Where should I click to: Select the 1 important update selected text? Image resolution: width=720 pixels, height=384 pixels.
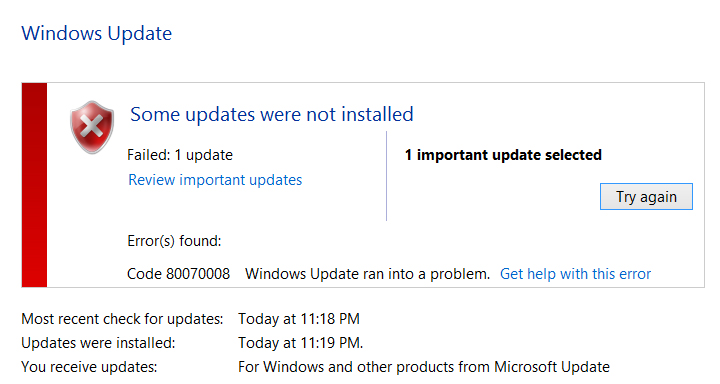click(503, 155)
